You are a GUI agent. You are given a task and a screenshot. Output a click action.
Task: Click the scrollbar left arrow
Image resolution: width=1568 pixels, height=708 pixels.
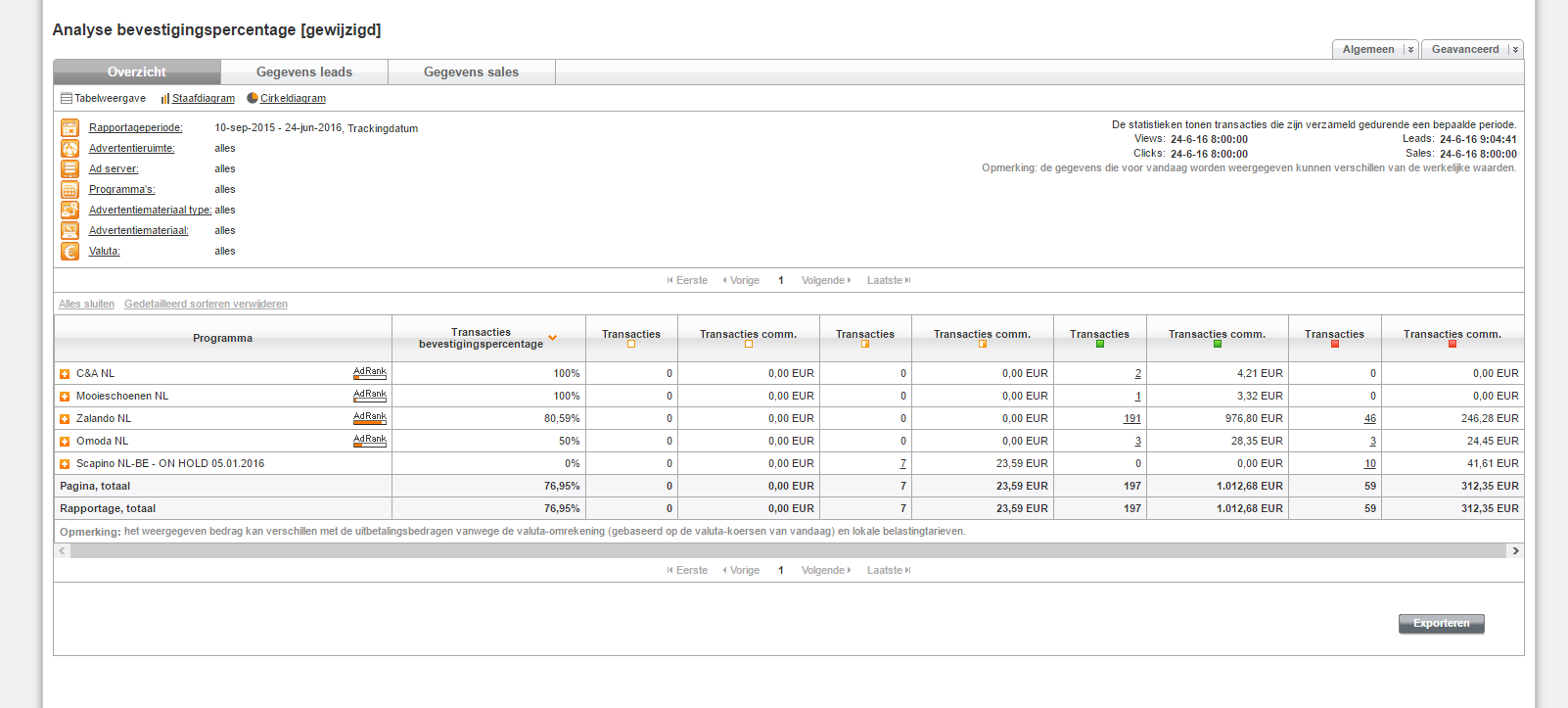click(63, 551)
